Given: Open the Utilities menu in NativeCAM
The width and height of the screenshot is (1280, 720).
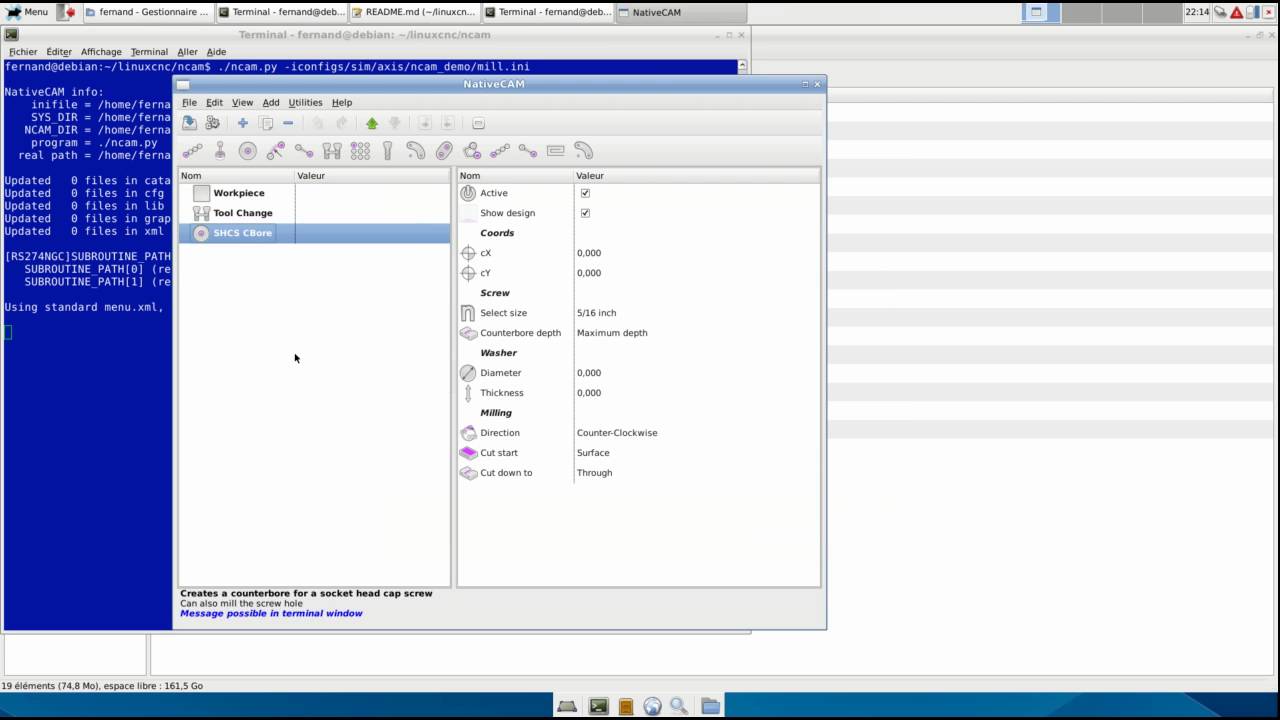Looking at the screenshot, I should pos(305,102).
